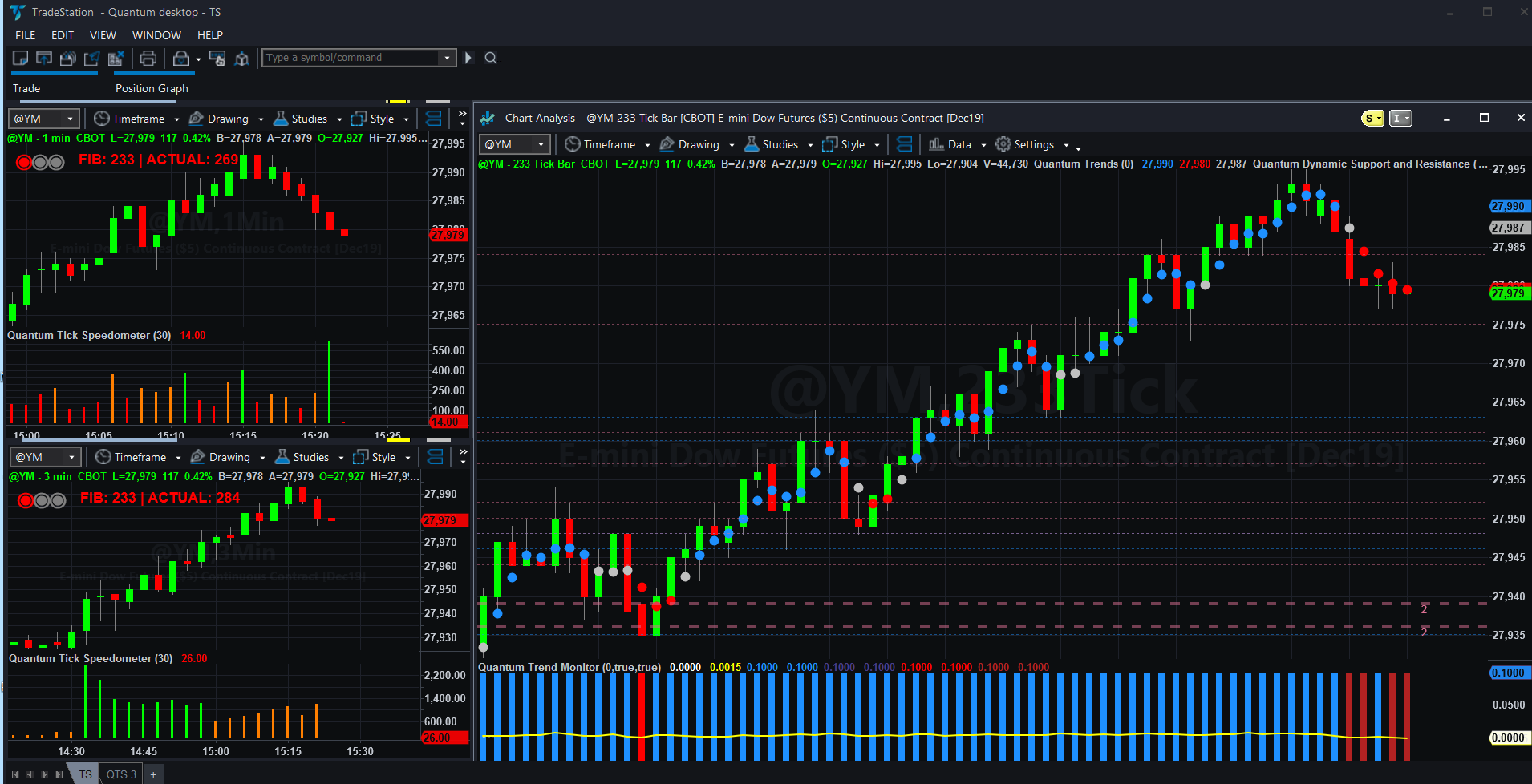Click Timeframe clock icon in 3 min chart
Image resolution: width=1532 pixels, height=784 pixels.
tap(103, 457)
